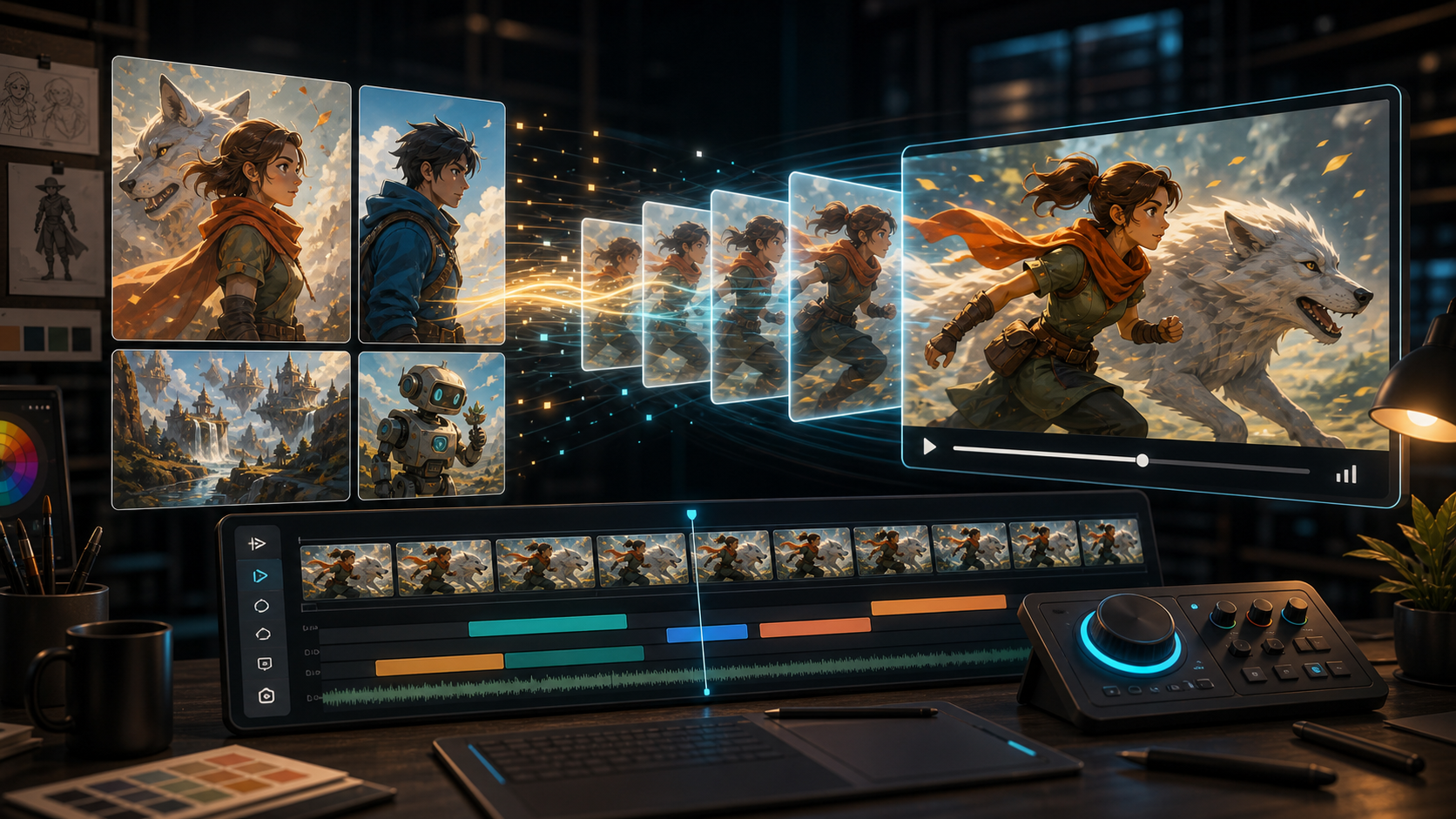The width and height of the screenshot is (1456, 819).
Task: Open the screen-with-chat icon in the sidebar
Action: [265, 664]
